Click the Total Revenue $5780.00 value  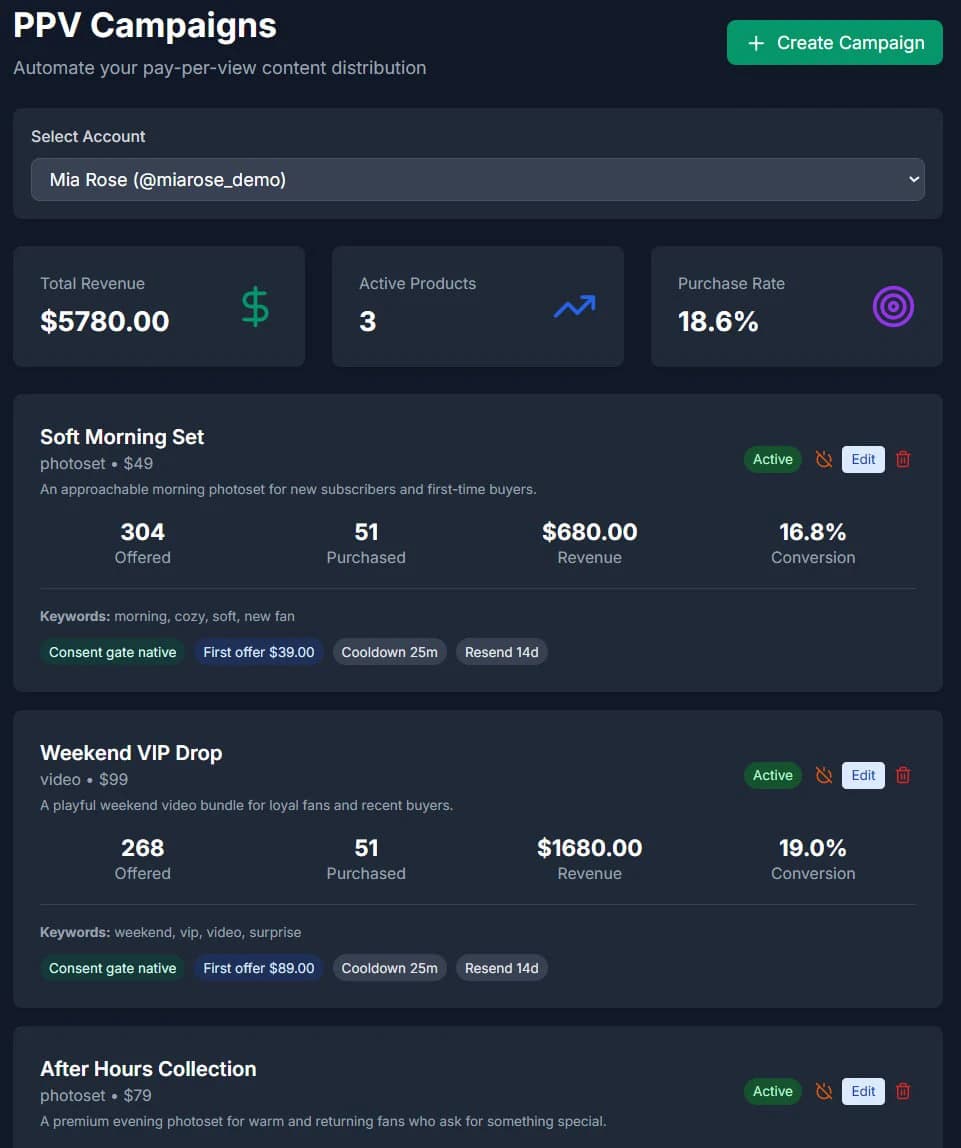click(x=105, y=321)
